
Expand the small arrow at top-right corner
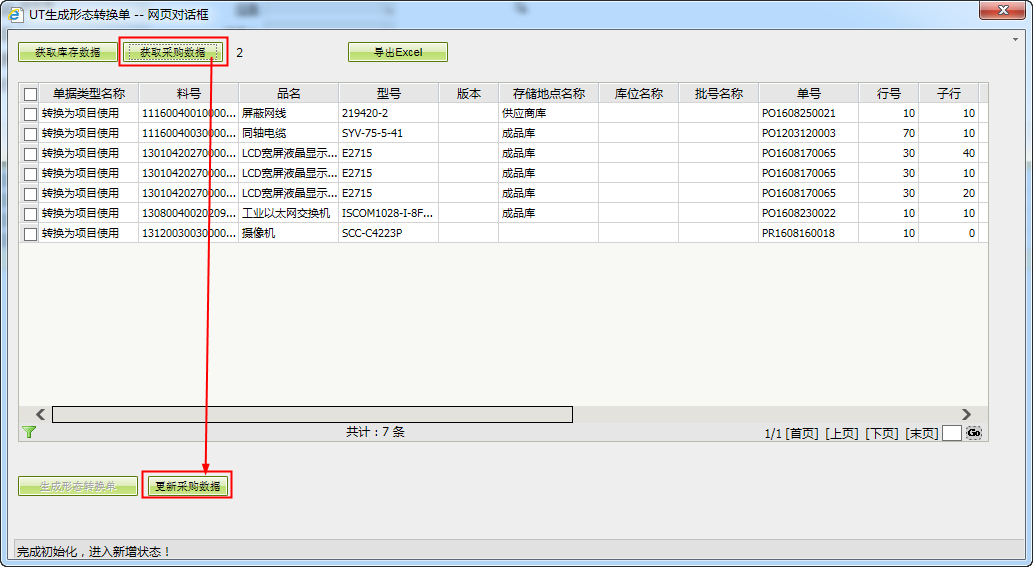coord(1016,40)
